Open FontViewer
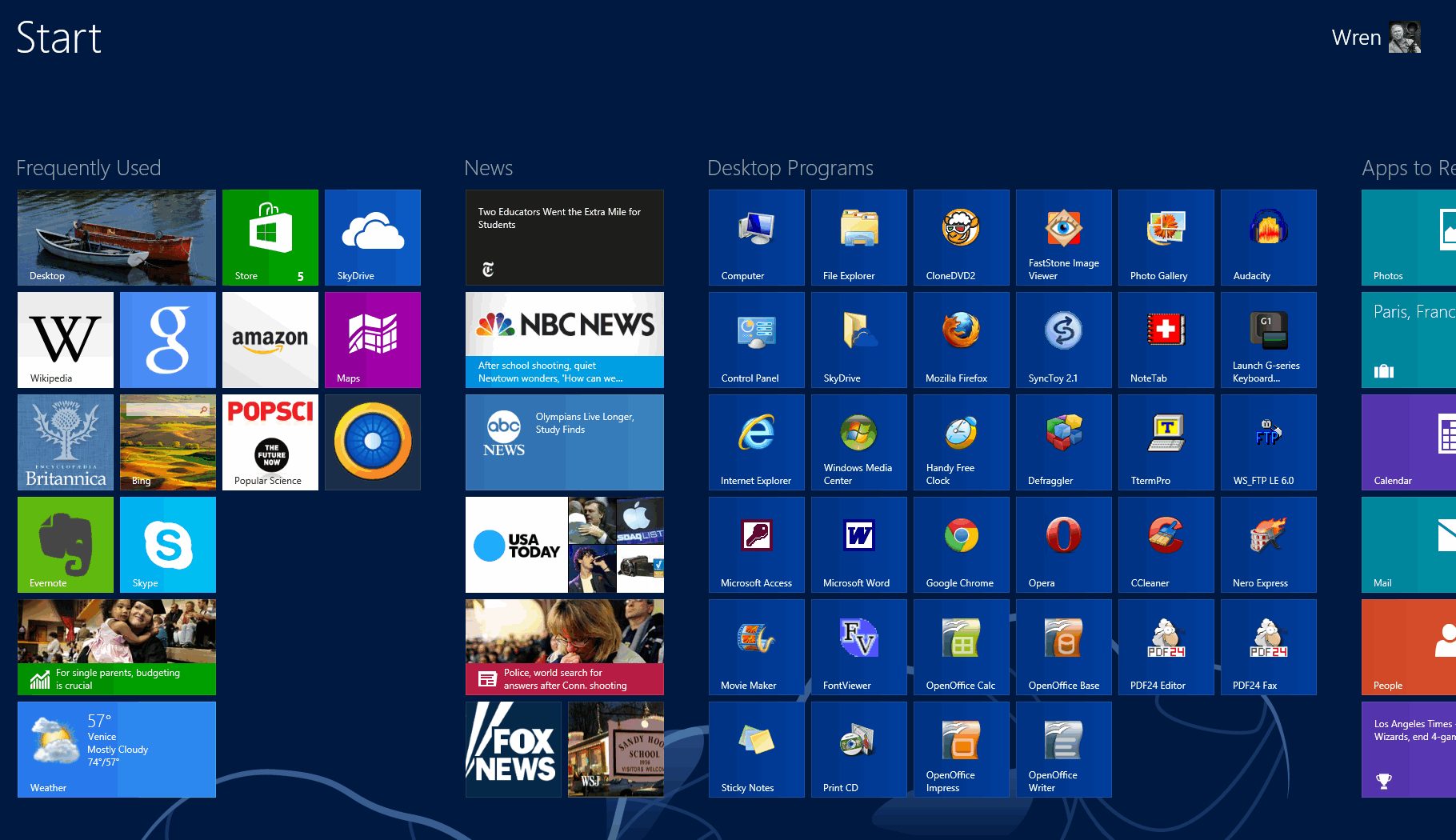1456x840 pixels. pyautogui.click(x=859, y=647)
